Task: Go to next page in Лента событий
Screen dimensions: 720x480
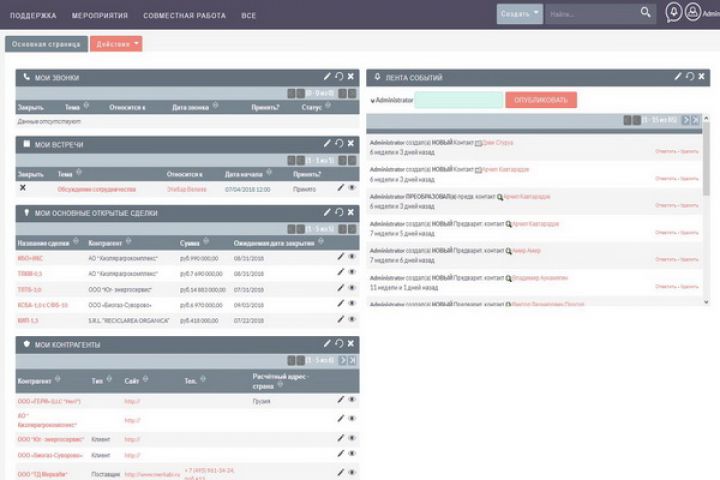Action: coord(686,120)
